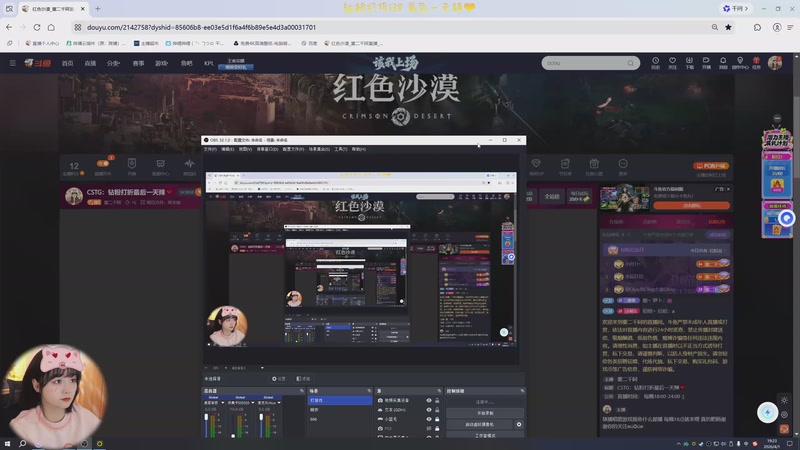800x450 pixels.
Task: Collapse the side activity widget with minus icon
Action: [777, 118]
